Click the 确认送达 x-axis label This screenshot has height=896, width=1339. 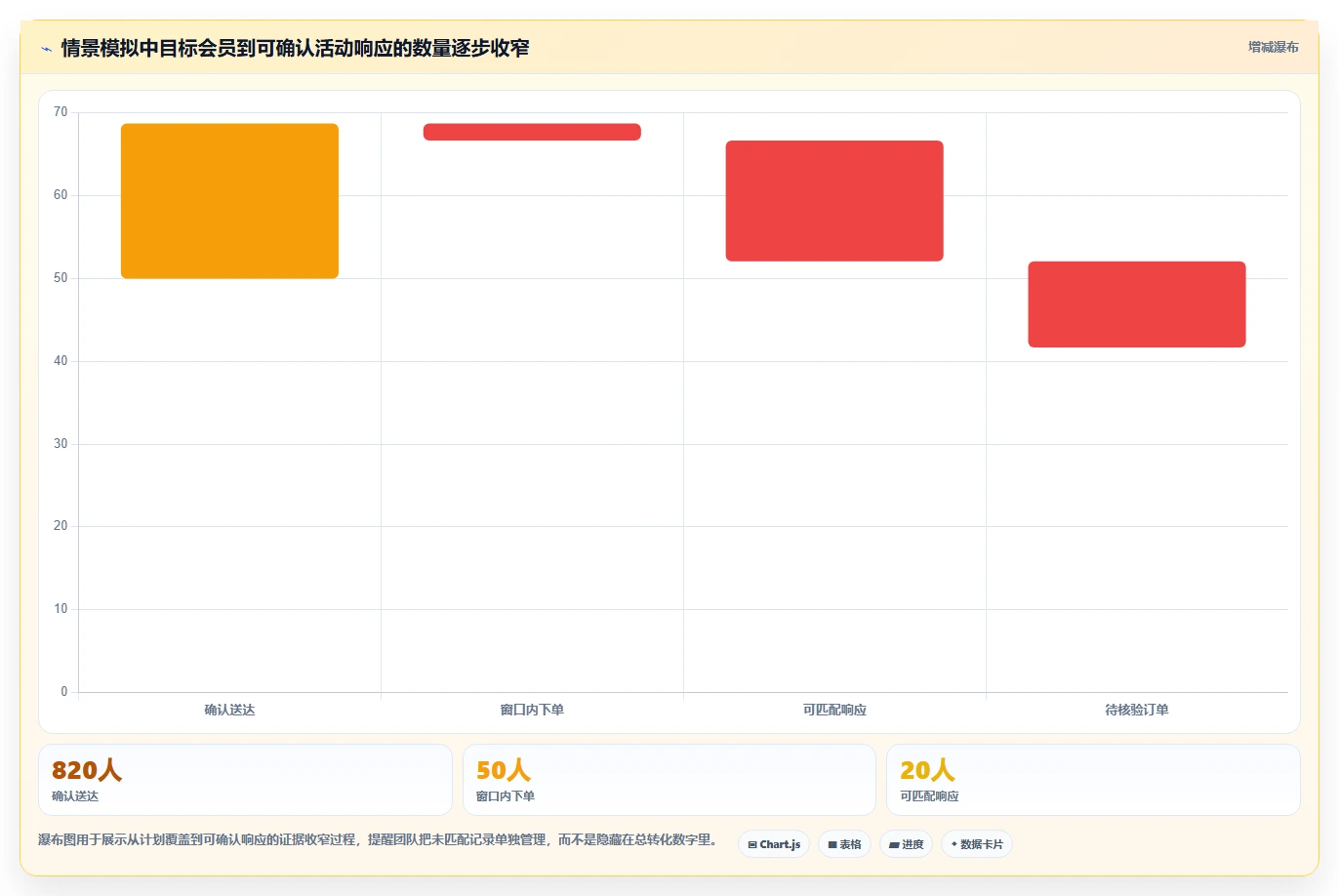pos(229,710)
